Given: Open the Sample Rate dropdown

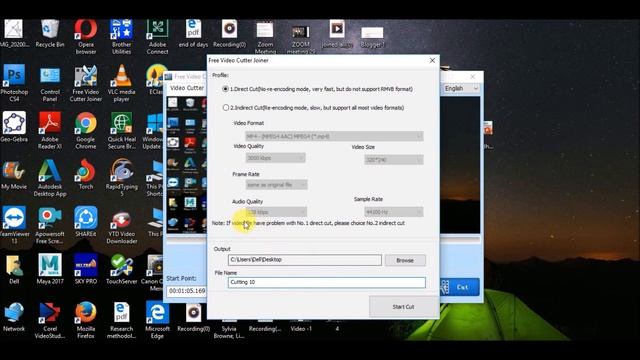Looking at the screenshot, I should pos(393,212).
